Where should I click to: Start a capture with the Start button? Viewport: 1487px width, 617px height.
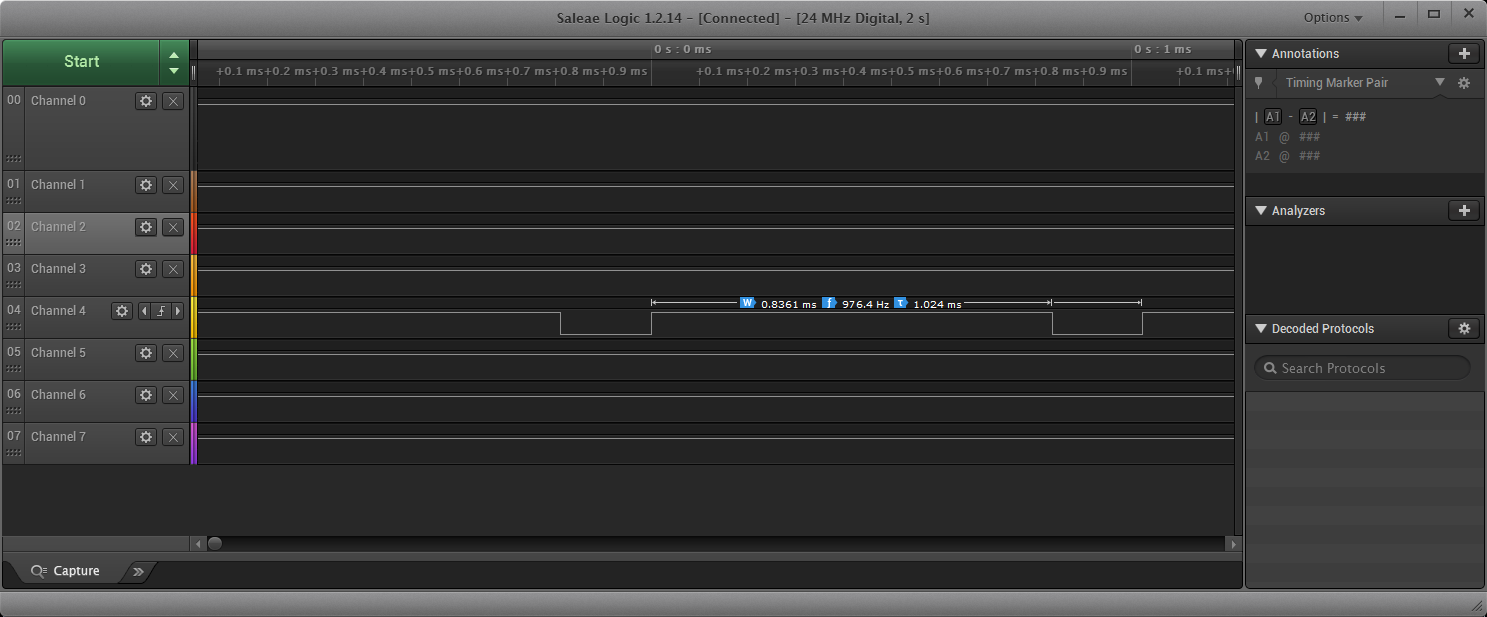coord(81,62)
